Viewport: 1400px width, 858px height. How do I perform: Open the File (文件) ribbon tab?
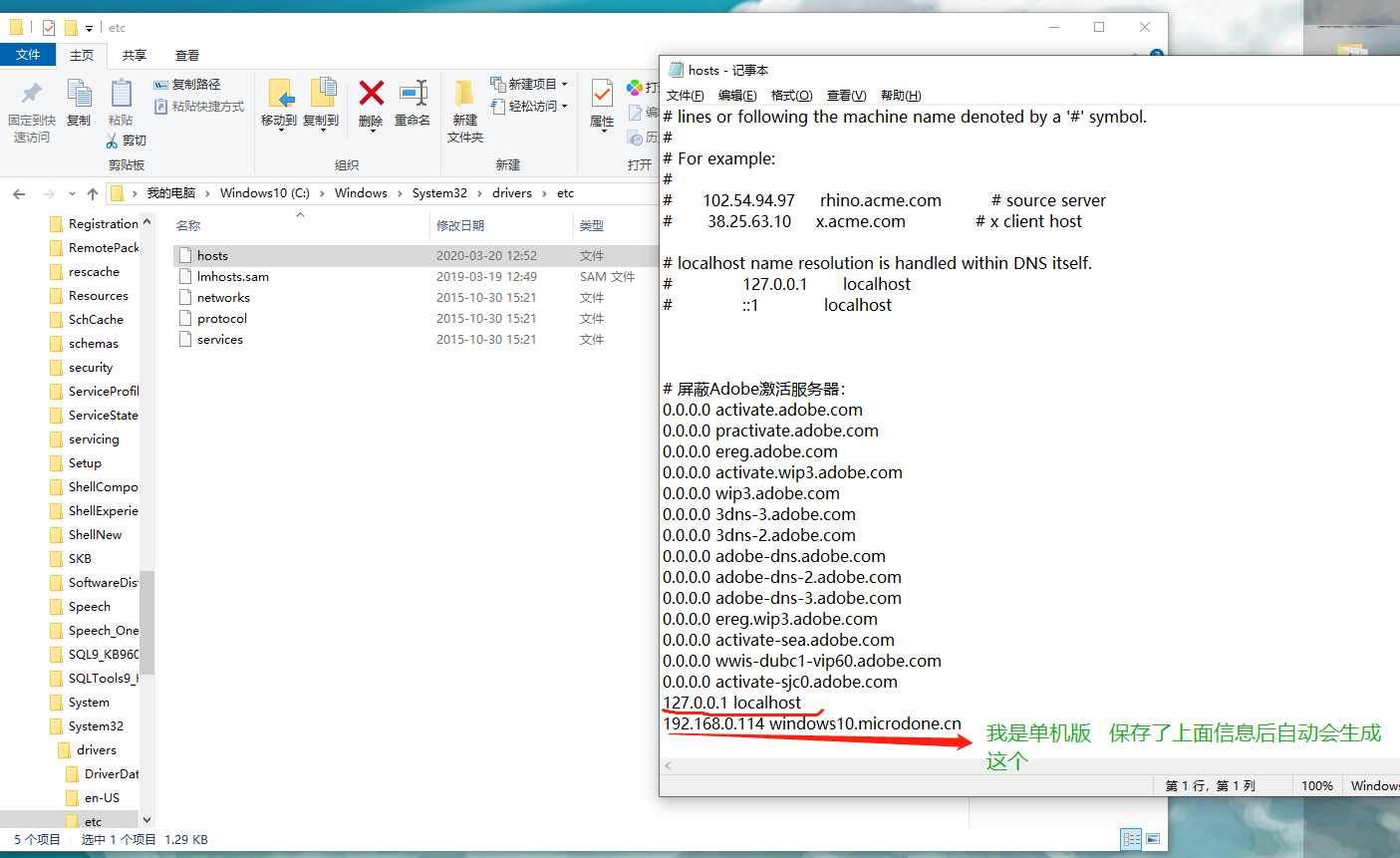point(28,55)
